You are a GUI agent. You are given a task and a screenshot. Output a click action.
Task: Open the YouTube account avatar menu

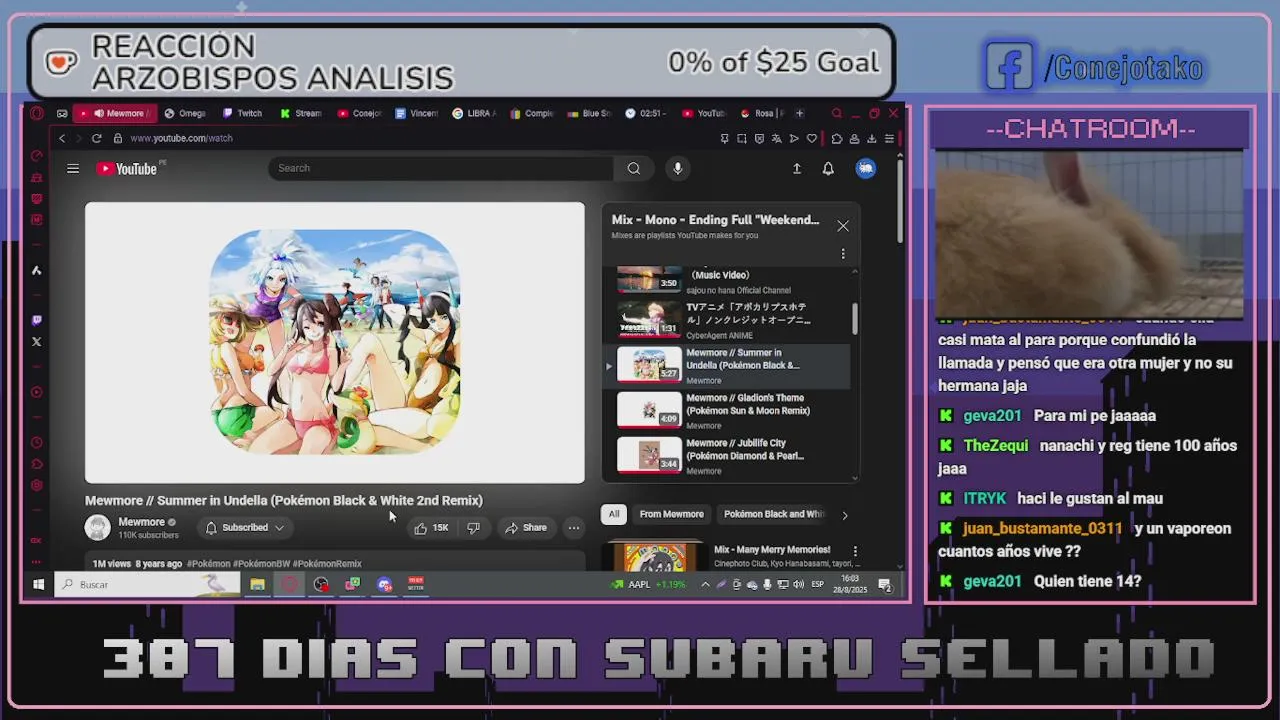(866, 168)
